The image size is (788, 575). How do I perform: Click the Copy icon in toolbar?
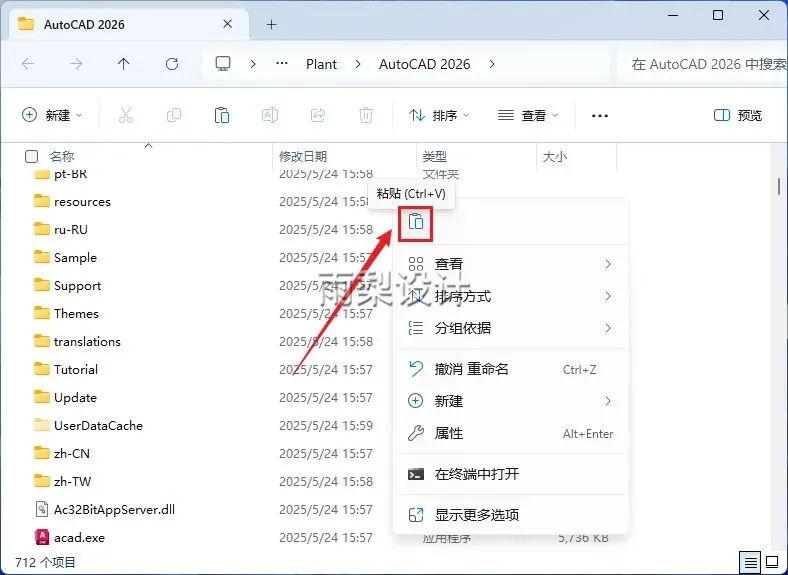174,116
